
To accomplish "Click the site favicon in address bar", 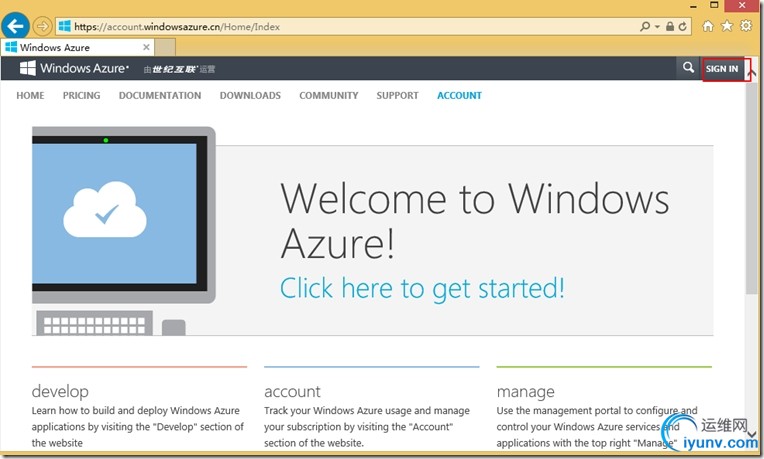I will click(x=64, y=26).
